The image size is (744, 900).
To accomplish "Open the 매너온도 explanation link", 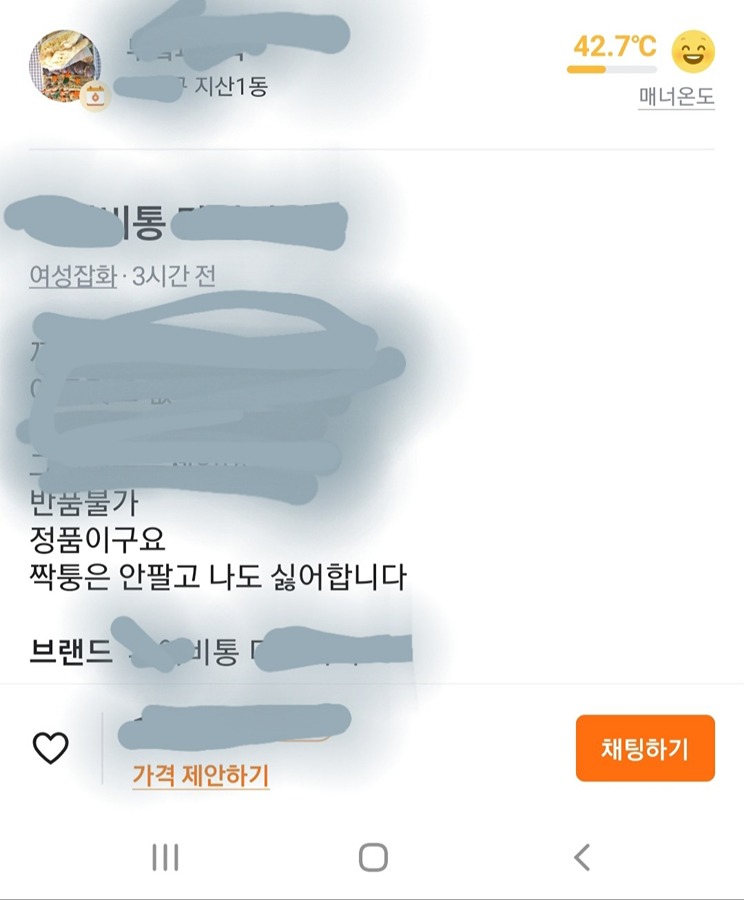I will pyautogui.click(x=676, y=97).
